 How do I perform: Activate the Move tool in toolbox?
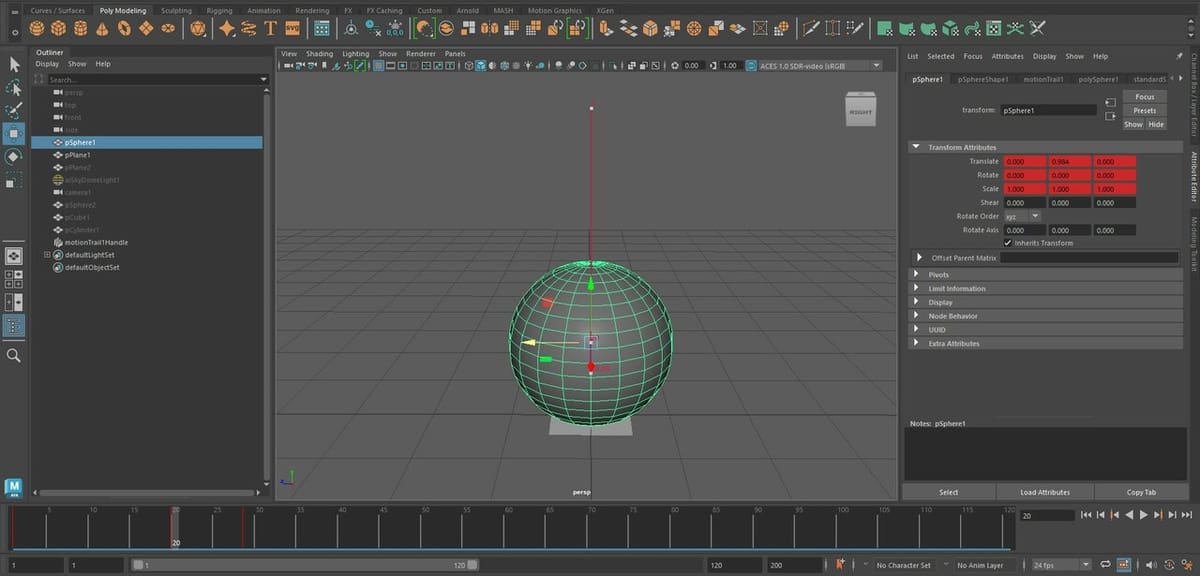coord(14,133)
